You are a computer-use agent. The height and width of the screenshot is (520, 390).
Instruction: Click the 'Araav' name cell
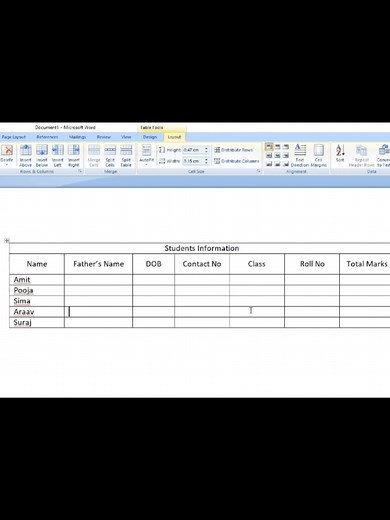[37, 312]
